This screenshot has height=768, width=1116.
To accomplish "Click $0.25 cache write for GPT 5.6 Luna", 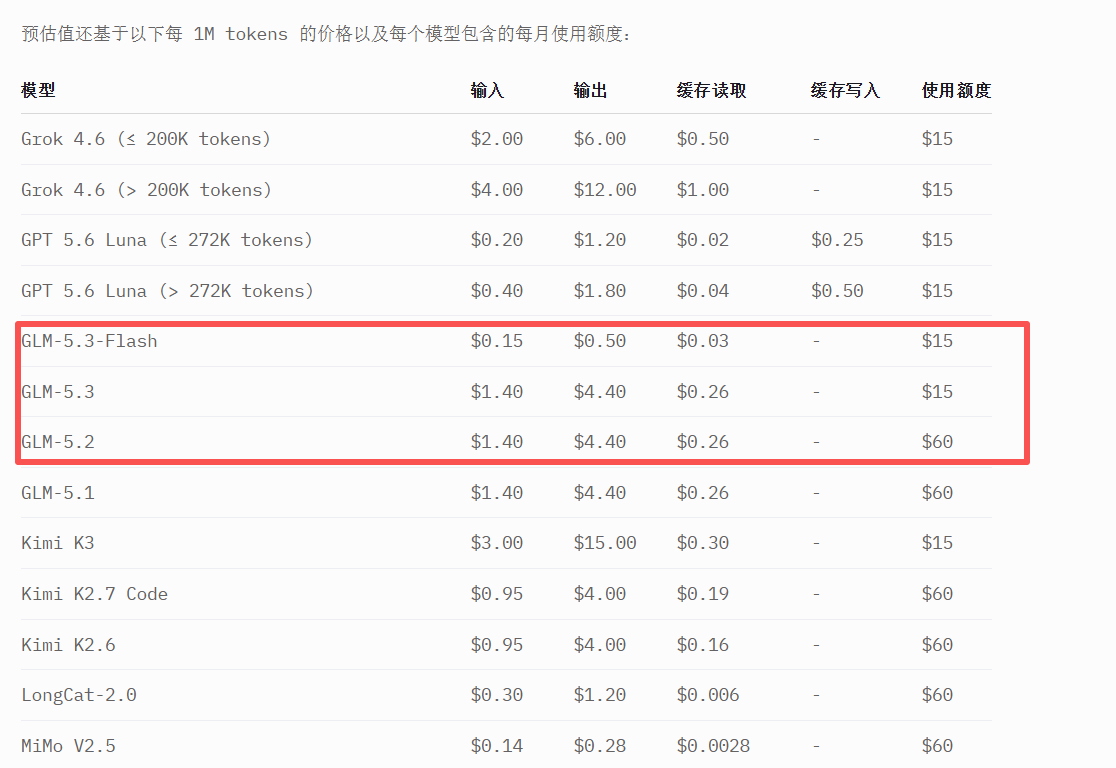I will pyautogui.click(x=837, y=240).
